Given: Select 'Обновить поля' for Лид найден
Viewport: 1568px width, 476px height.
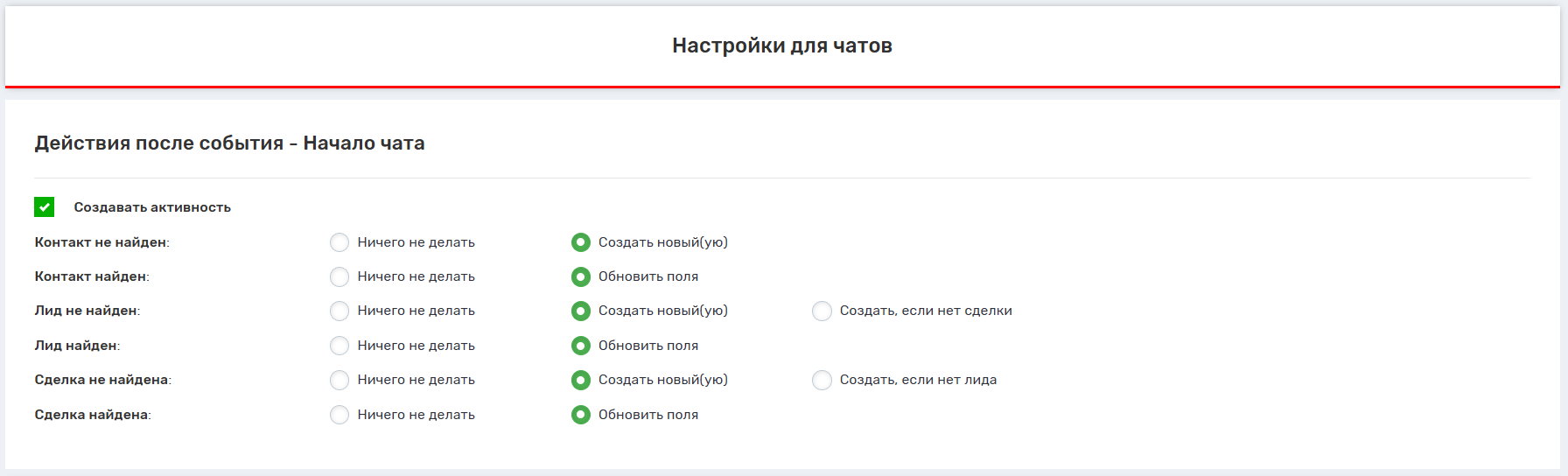Looking at the screenshot, I should point(581,346).
